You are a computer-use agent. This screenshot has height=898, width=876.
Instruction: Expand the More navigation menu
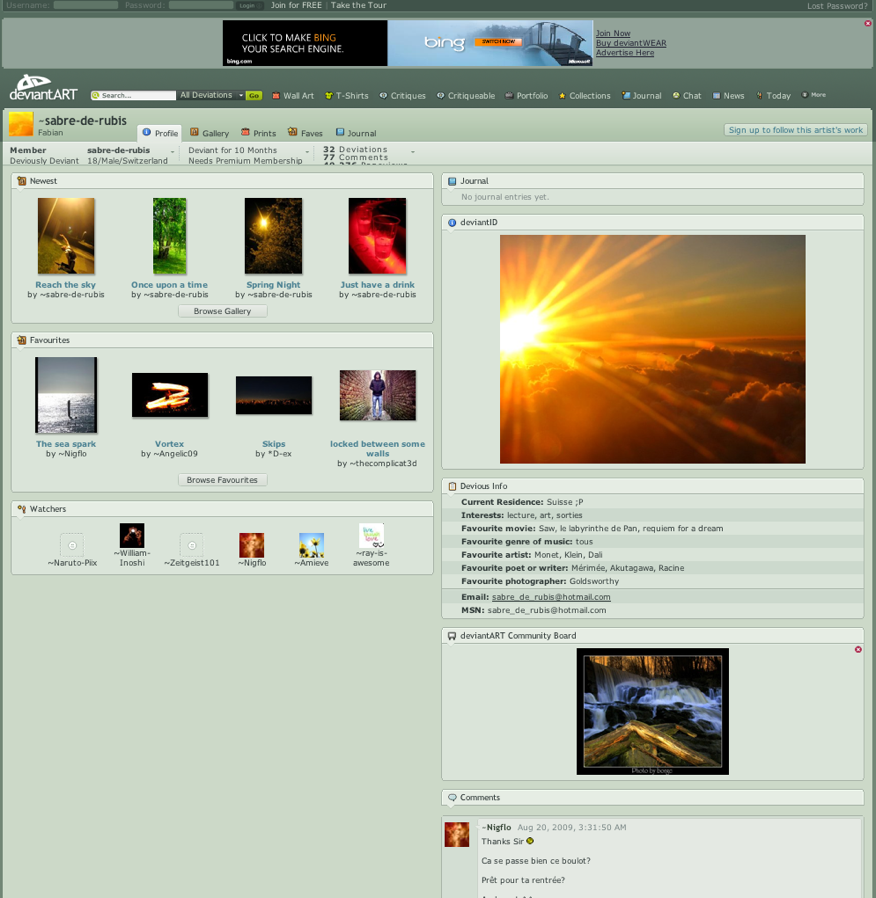click(814, 95)
